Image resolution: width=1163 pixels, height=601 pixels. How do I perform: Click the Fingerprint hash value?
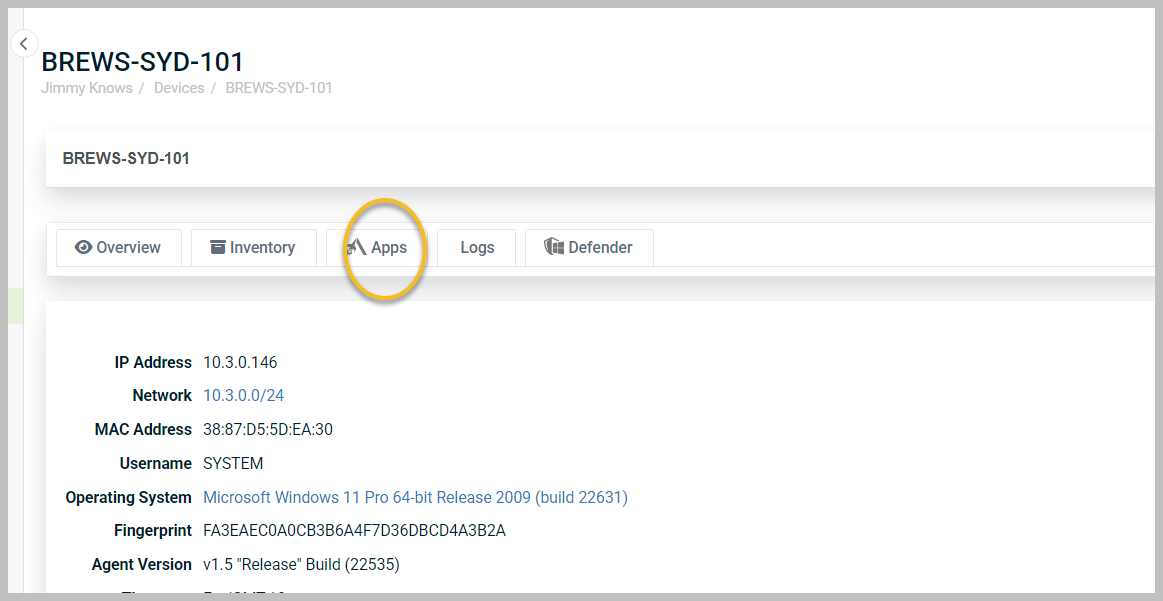click(x=354, y=531)
